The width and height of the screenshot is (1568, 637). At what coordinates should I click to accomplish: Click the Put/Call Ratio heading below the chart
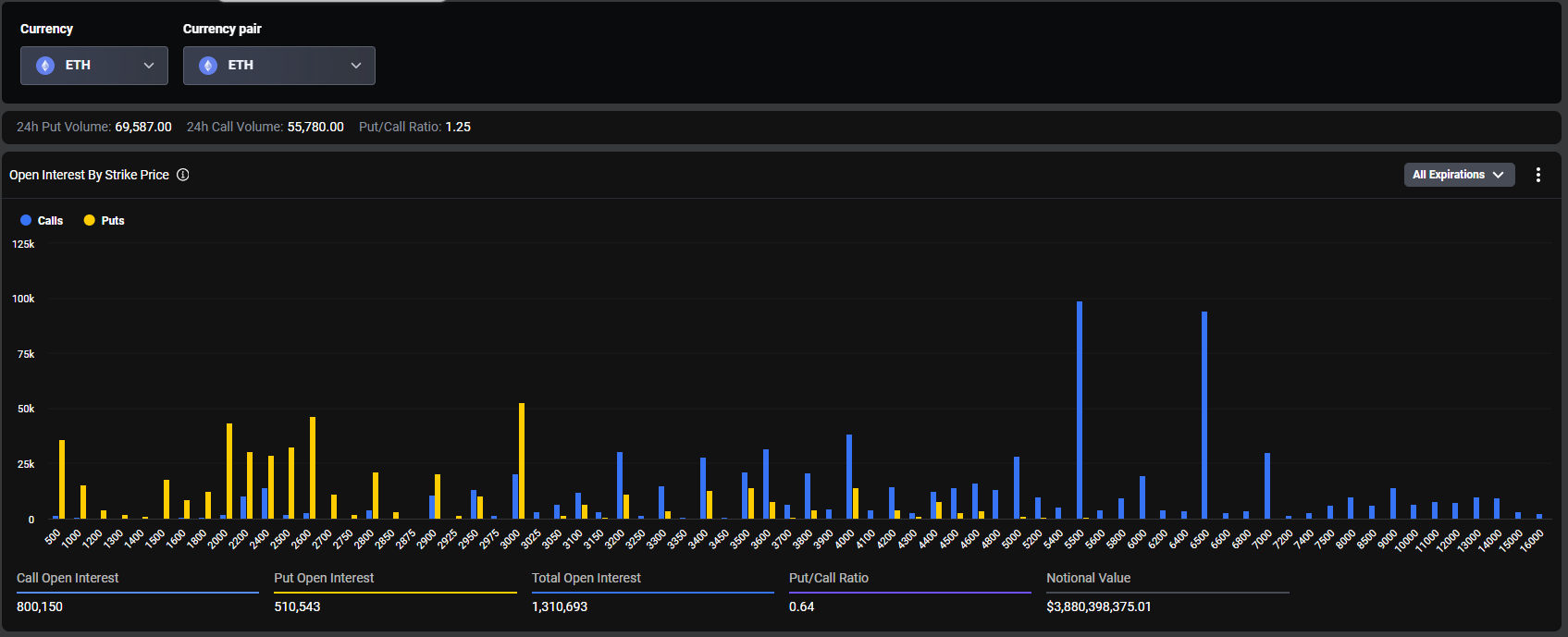pyautogui.click(x=828, y=578)
